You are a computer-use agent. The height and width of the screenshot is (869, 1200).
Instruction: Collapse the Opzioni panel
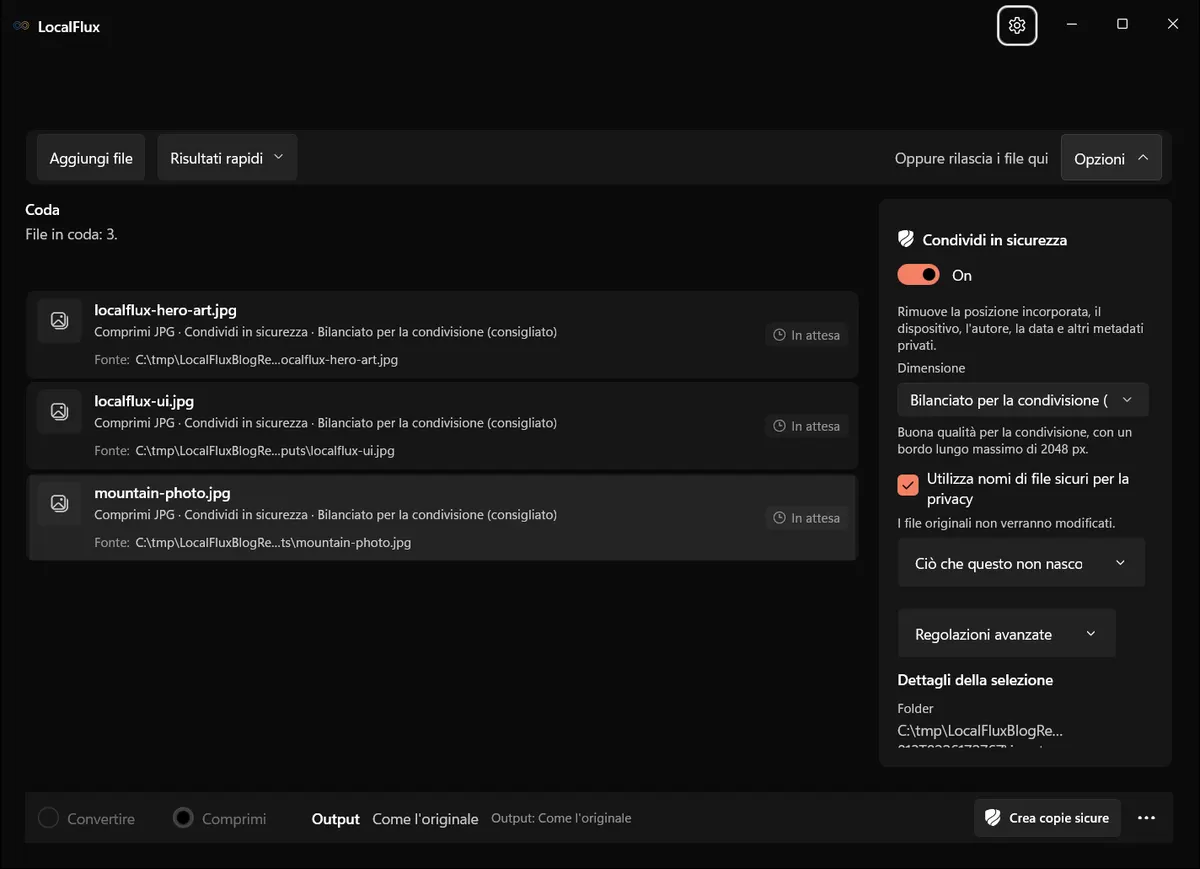[1111, 158]
